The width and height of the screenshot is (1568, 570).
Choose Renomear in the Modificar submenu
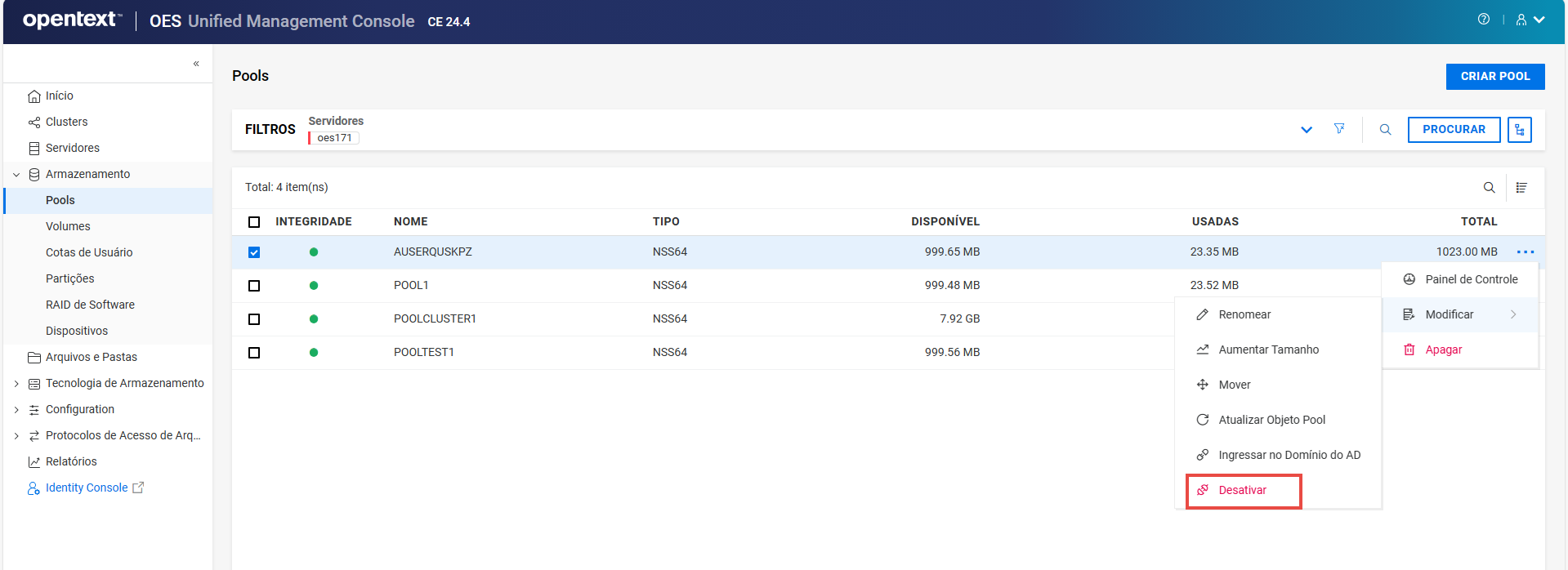coord(1244,315)
